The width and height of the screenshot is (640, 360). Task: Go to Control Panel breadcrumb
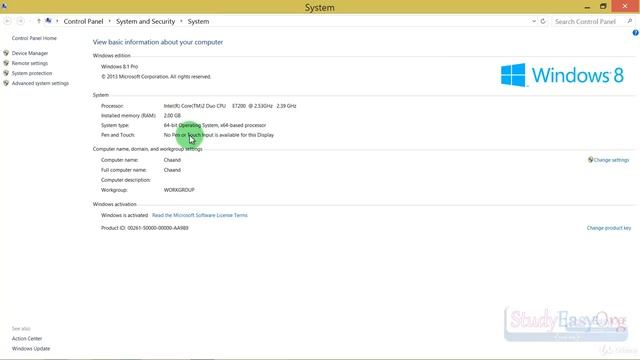pyautogui.click(x=83, y=21)
